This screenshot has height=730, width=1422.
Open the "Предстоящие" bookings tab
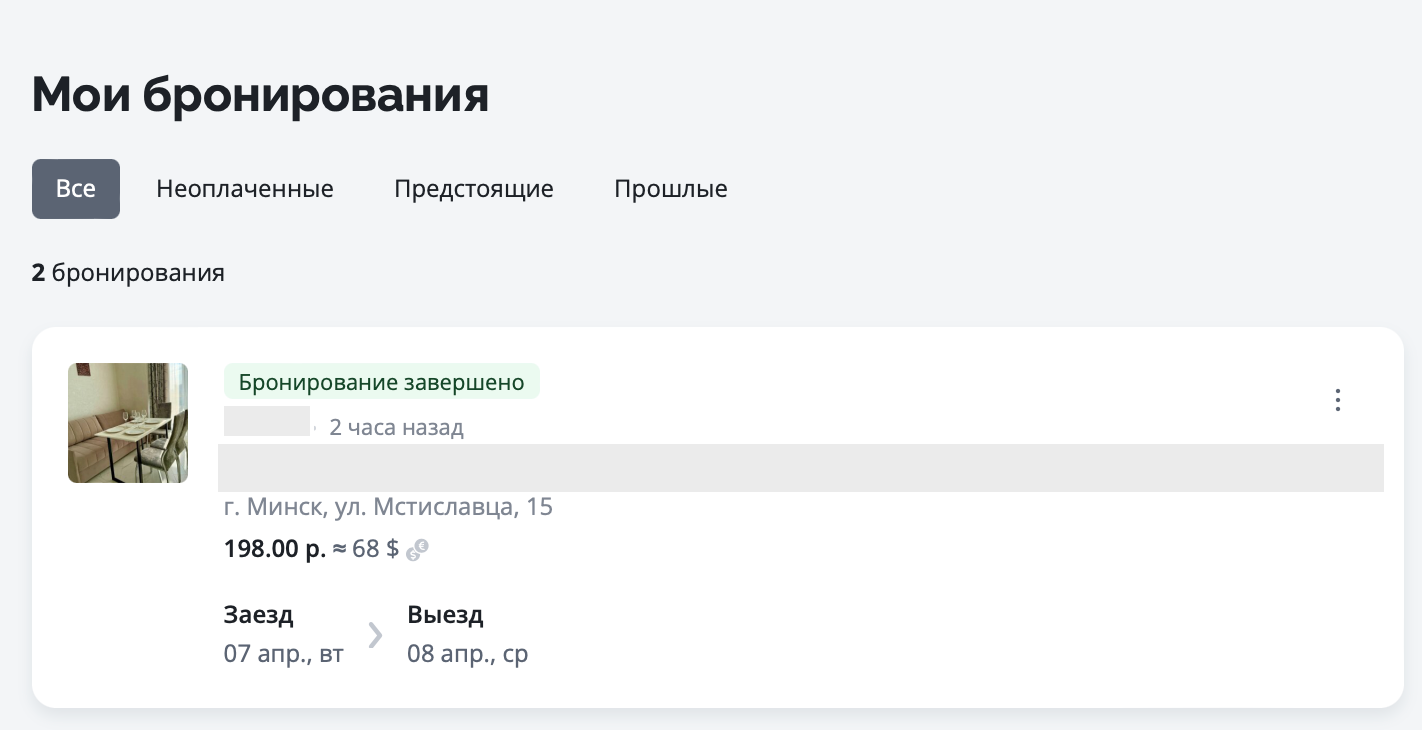(x=474, y=189)
